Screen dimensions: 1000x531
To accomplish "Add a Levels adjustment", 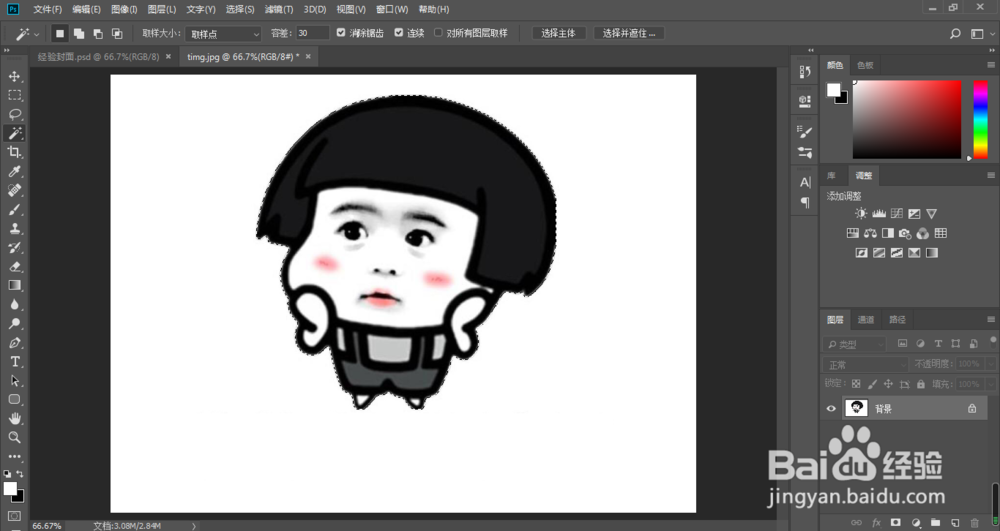I will click(879, 214).
